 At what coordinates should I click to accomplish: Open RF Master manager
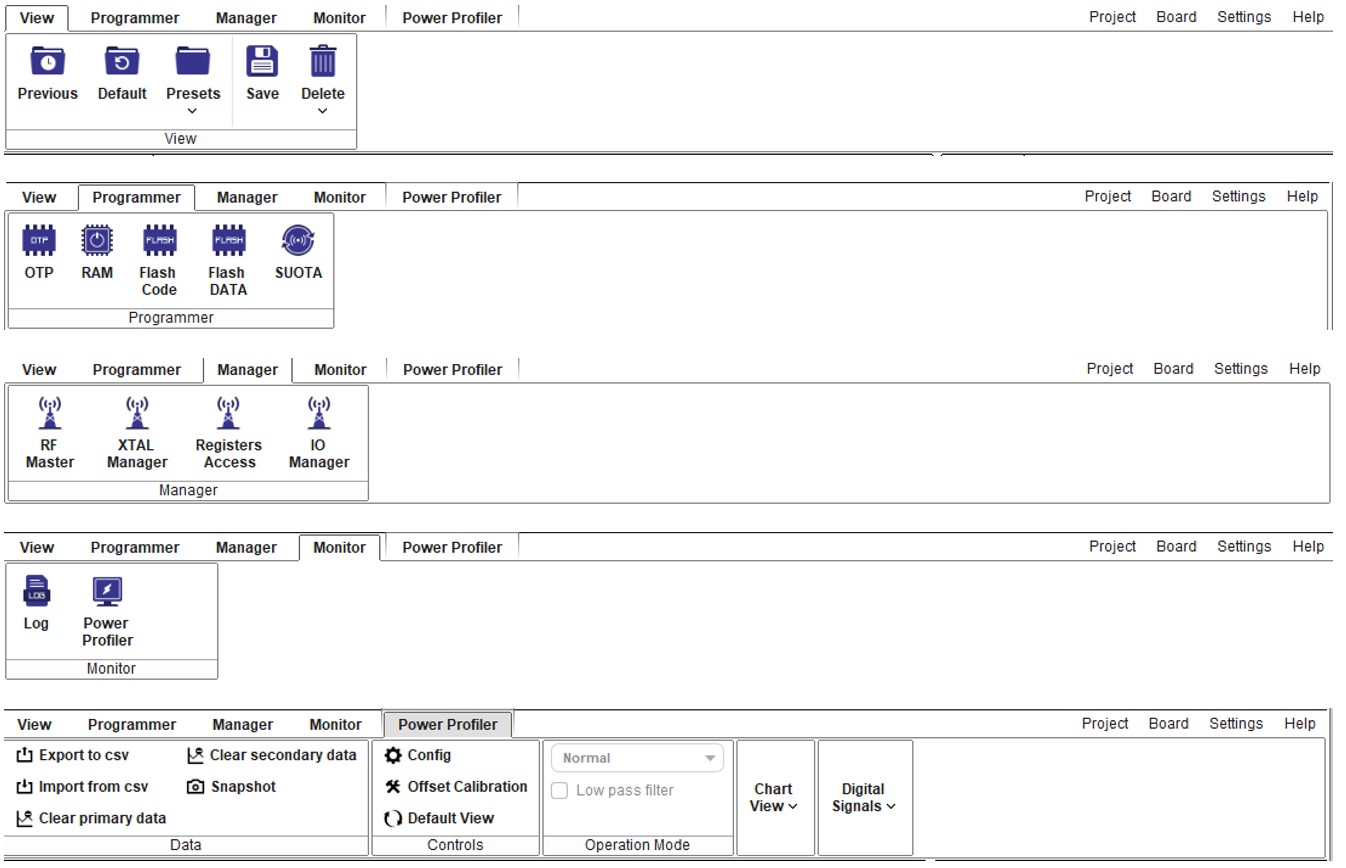[x=49, y=414]
